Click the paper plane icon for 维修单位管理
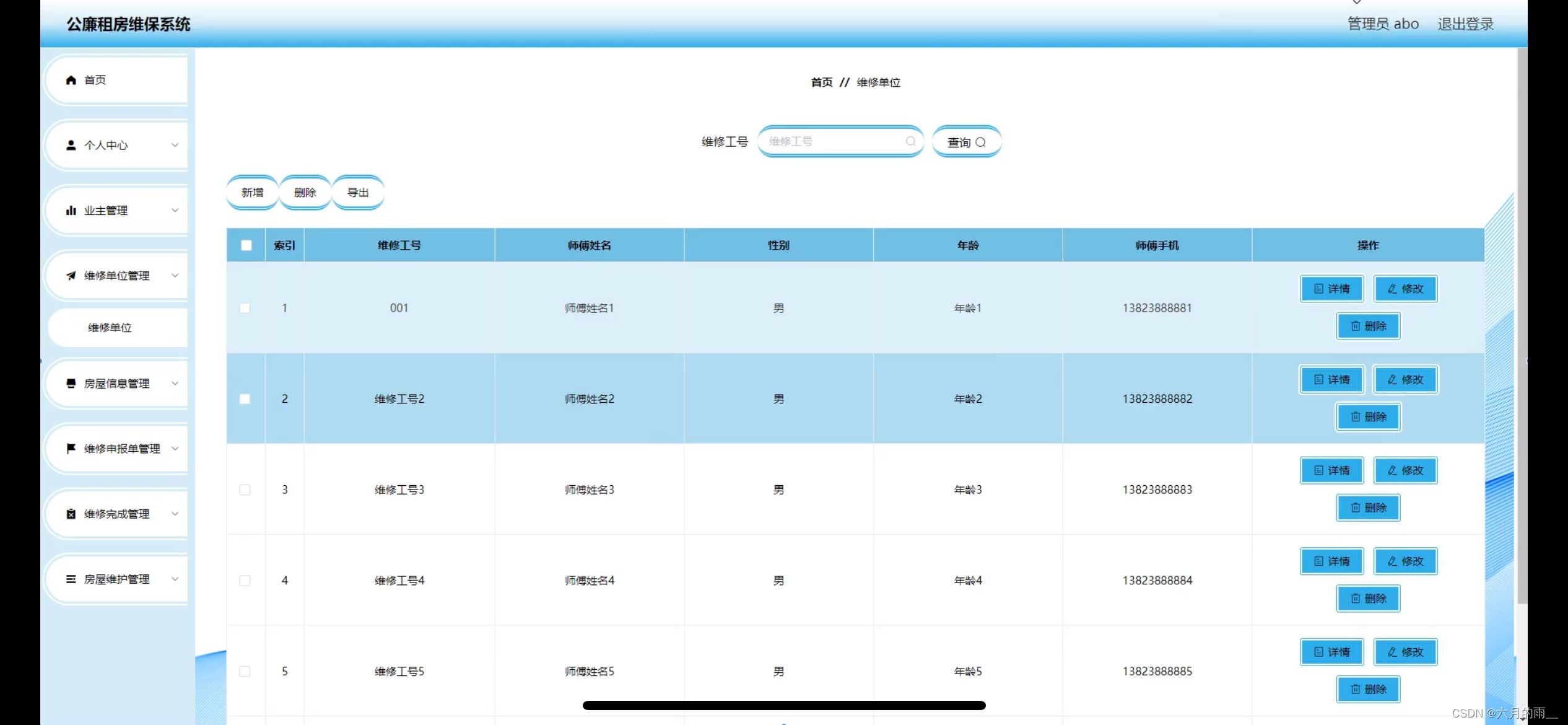This screenshot has height=725, width=1568. point(71,276)
